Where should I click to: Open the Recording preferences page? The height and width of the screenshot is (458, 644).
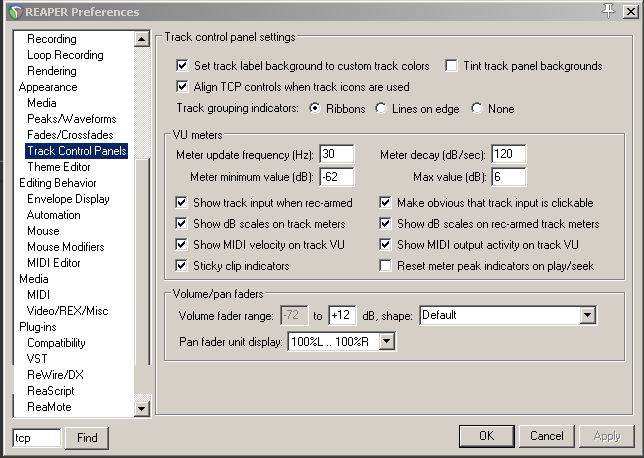click(x=52, y=39)
